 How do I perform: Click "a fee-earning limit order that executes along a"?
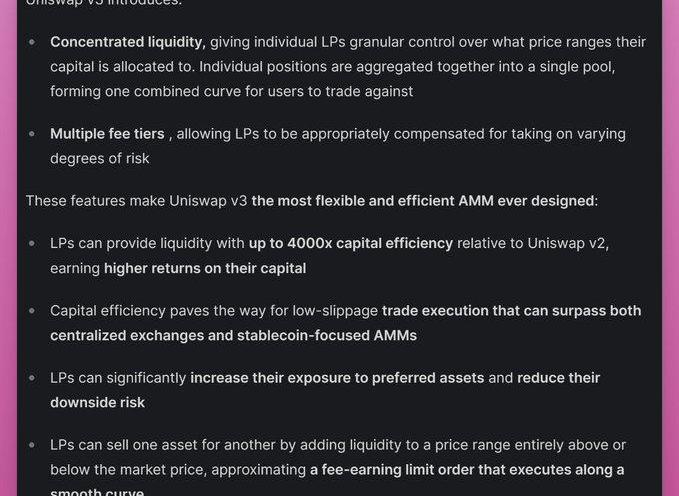pos(467,470)
